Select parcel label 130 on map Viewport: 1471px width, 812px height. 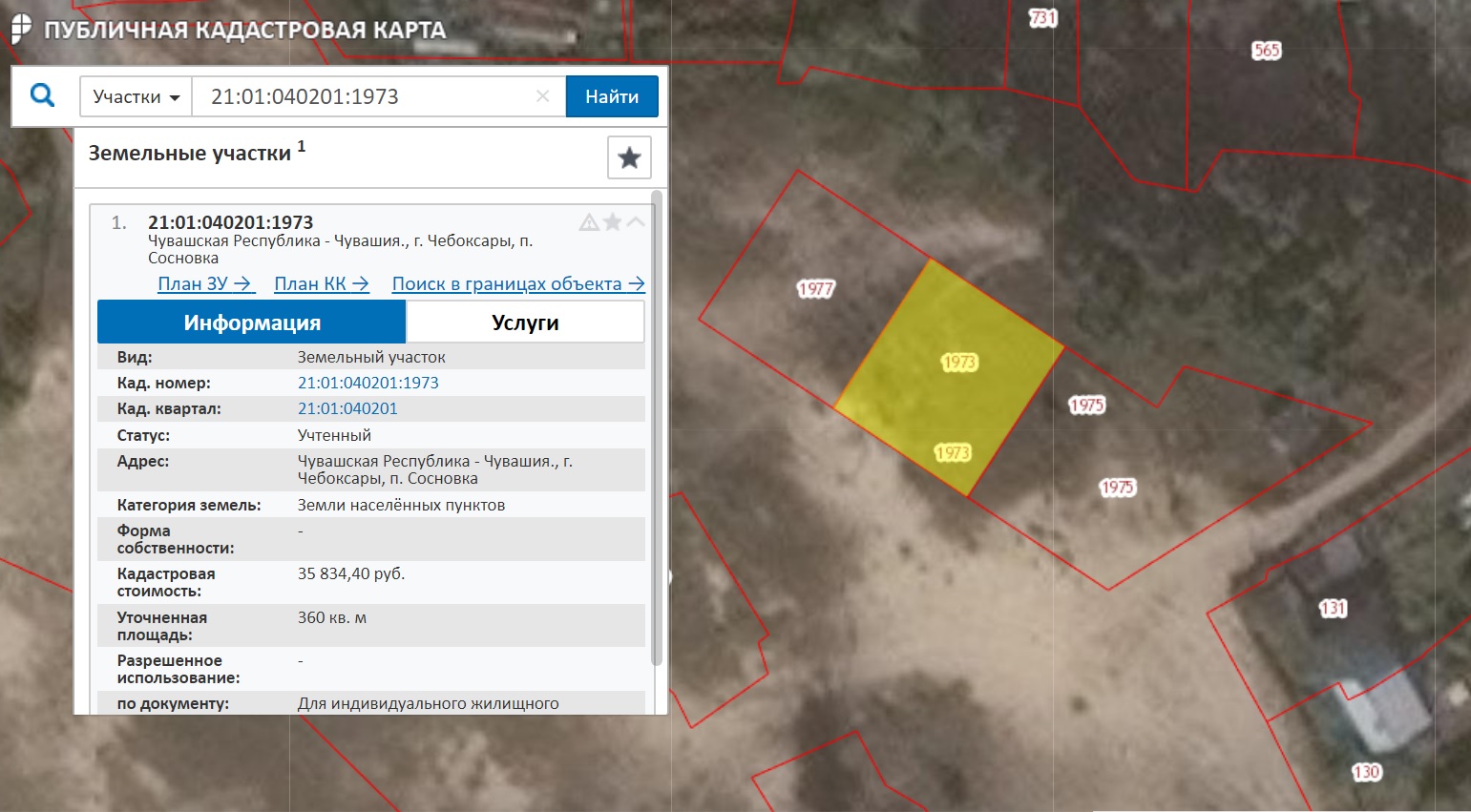[x=1366, y=772]
